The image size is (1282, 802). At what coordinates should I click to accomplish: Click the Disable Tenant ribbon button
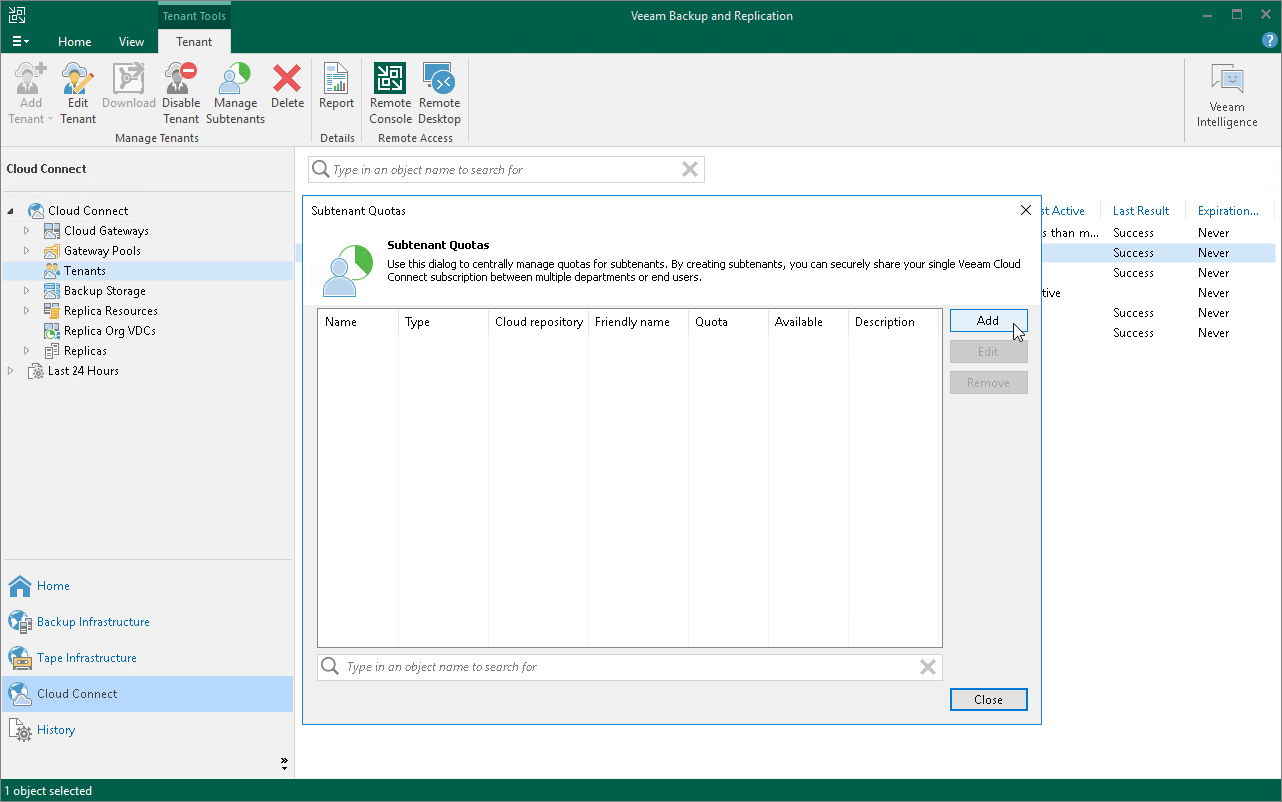point(181,94)
